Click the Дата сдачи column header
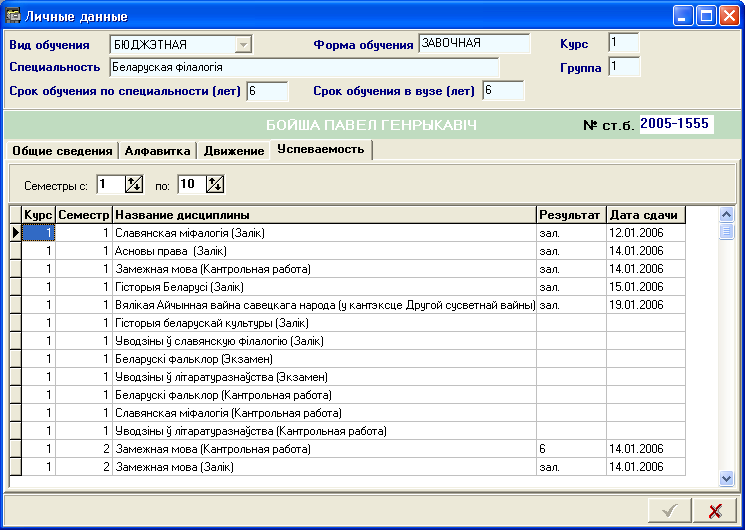This screenshot has width=745, height=530. tap(645, 215)
